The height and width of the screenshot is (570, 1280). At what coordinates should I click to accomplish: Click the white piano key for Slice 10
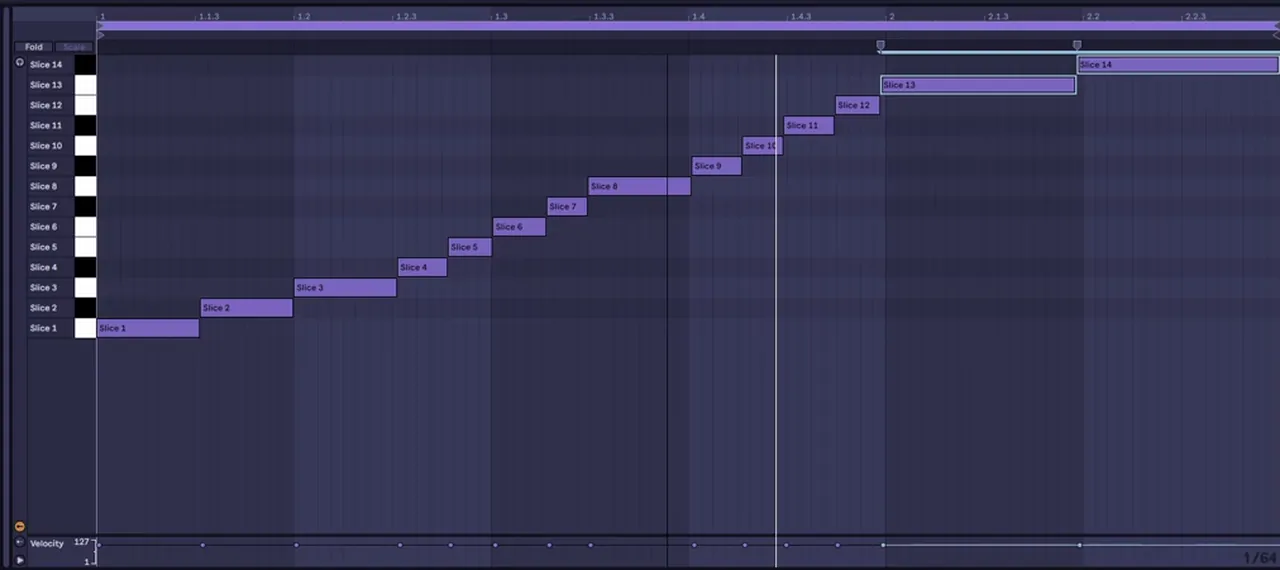click(86, 146)
